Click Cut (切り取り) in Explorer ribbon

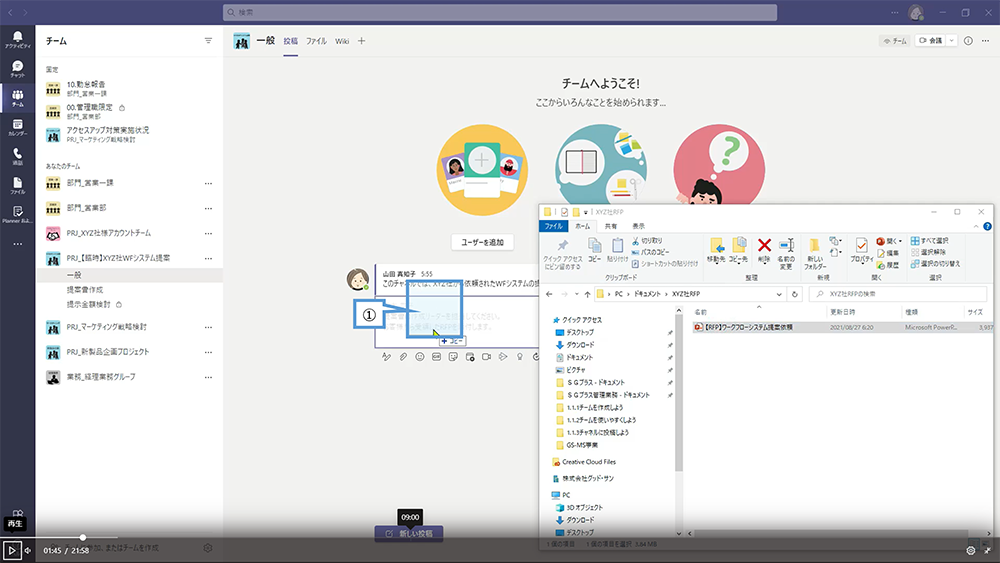(647, 241)
